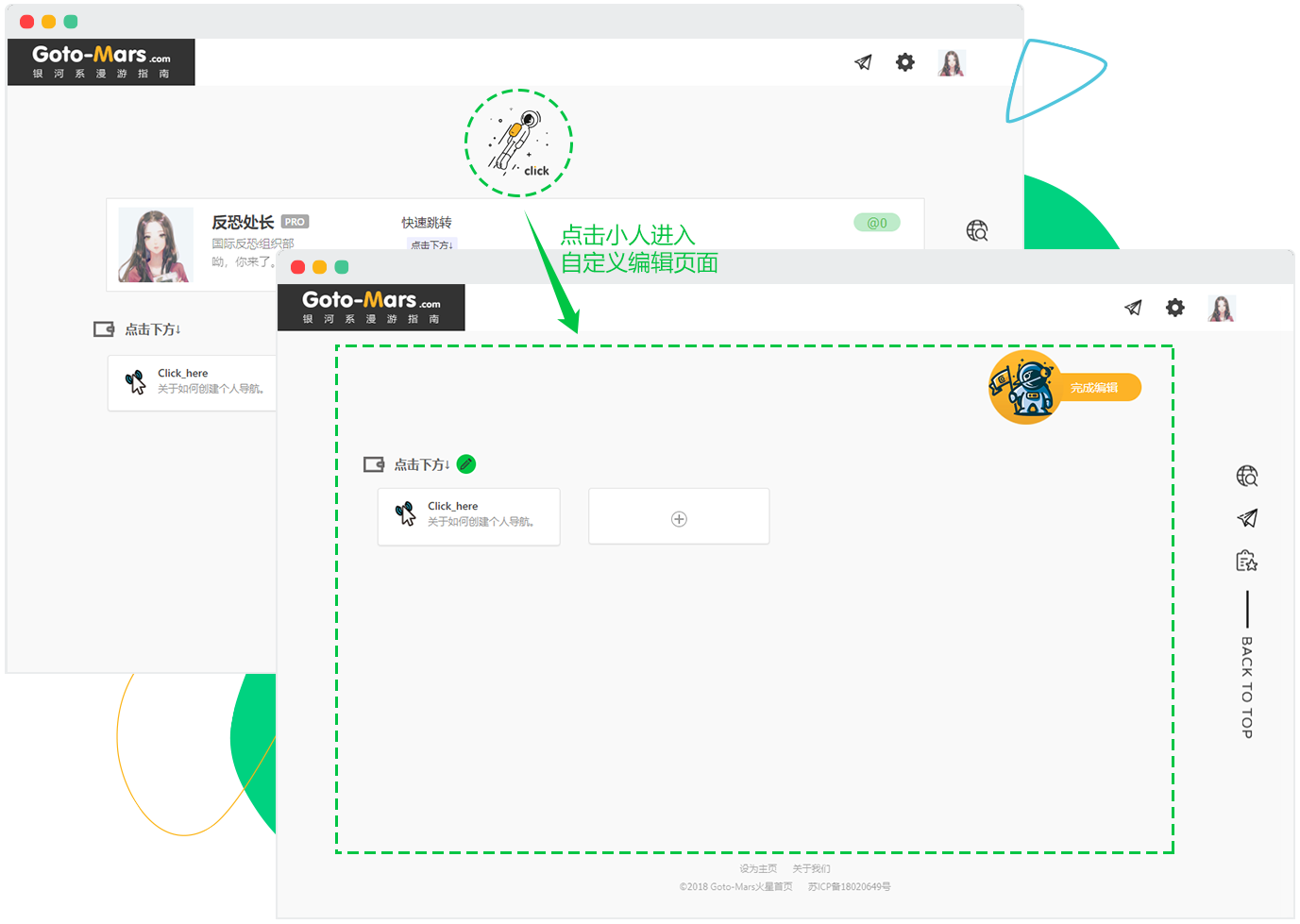Minimize front window with yellow button

pos(319,267)
